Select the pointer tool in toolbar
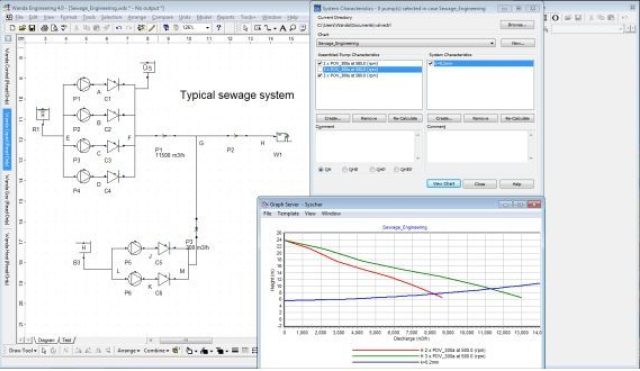 pos(245,28)
